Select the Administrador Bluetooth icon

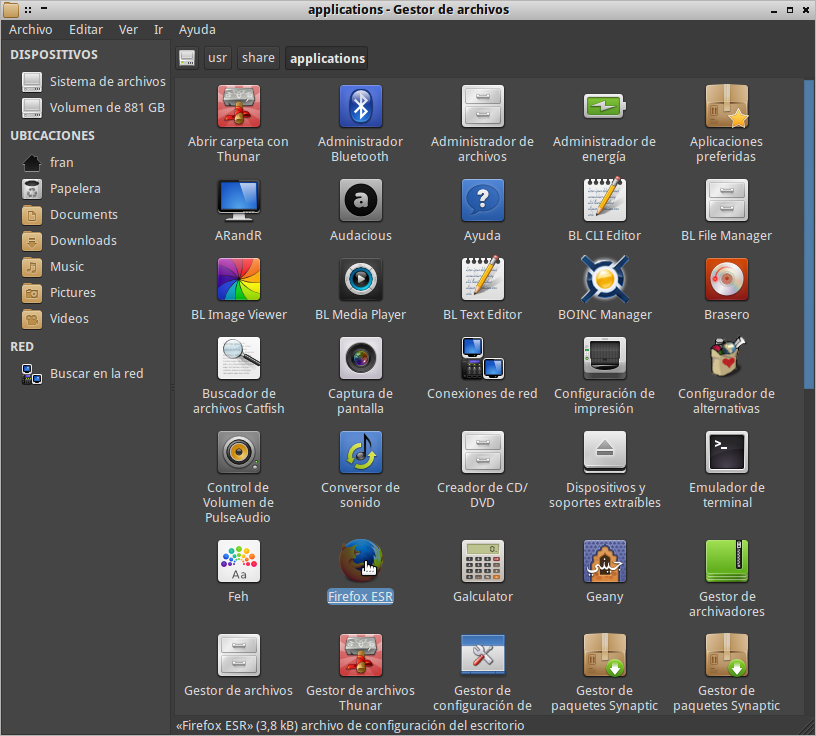[360, 107]
